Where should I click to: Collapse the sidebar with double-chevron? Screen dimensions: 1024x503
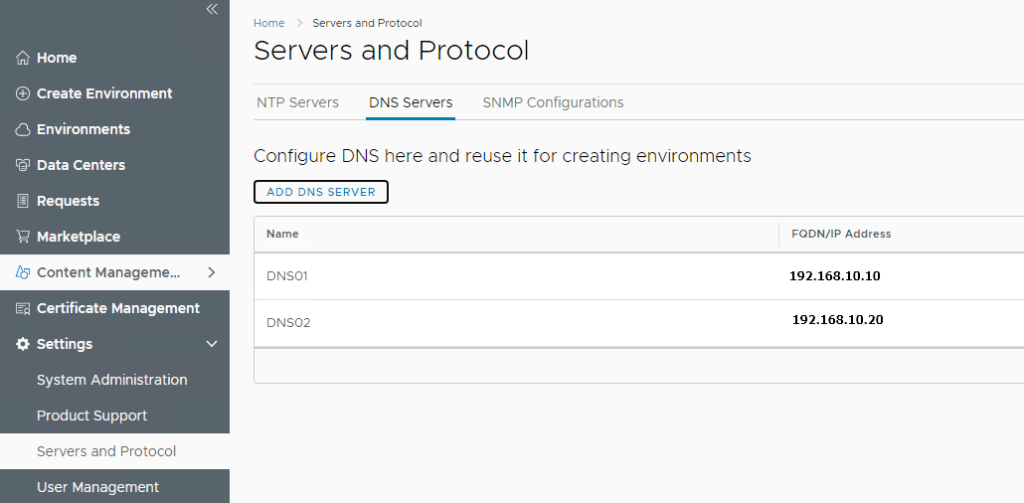pos(211,9)
